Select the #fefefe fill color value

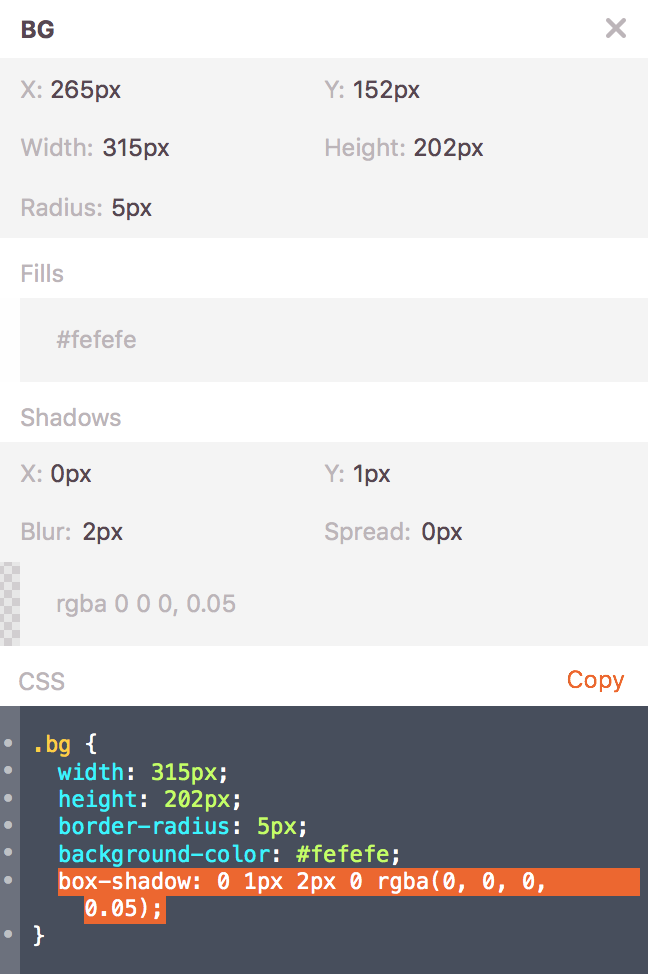(x=96, y=340)
